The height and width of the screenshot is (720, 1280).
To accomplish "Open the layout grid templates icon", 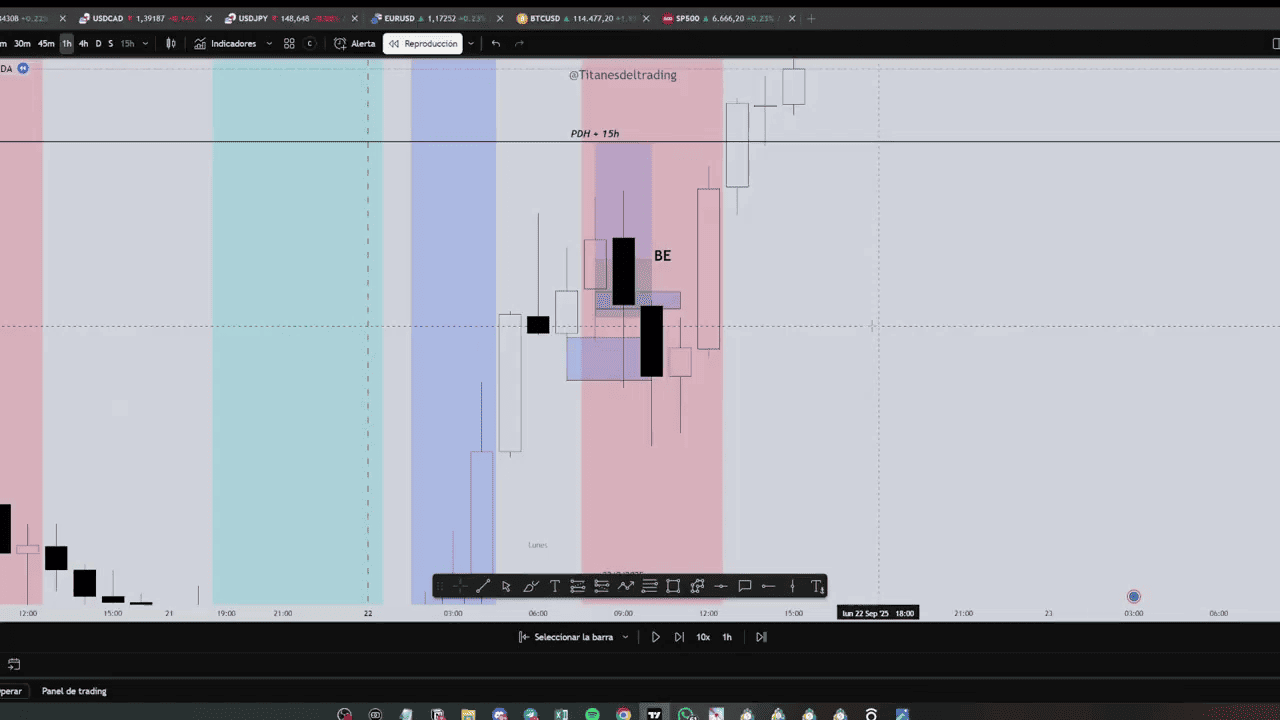I will click(x=289, y=43).
